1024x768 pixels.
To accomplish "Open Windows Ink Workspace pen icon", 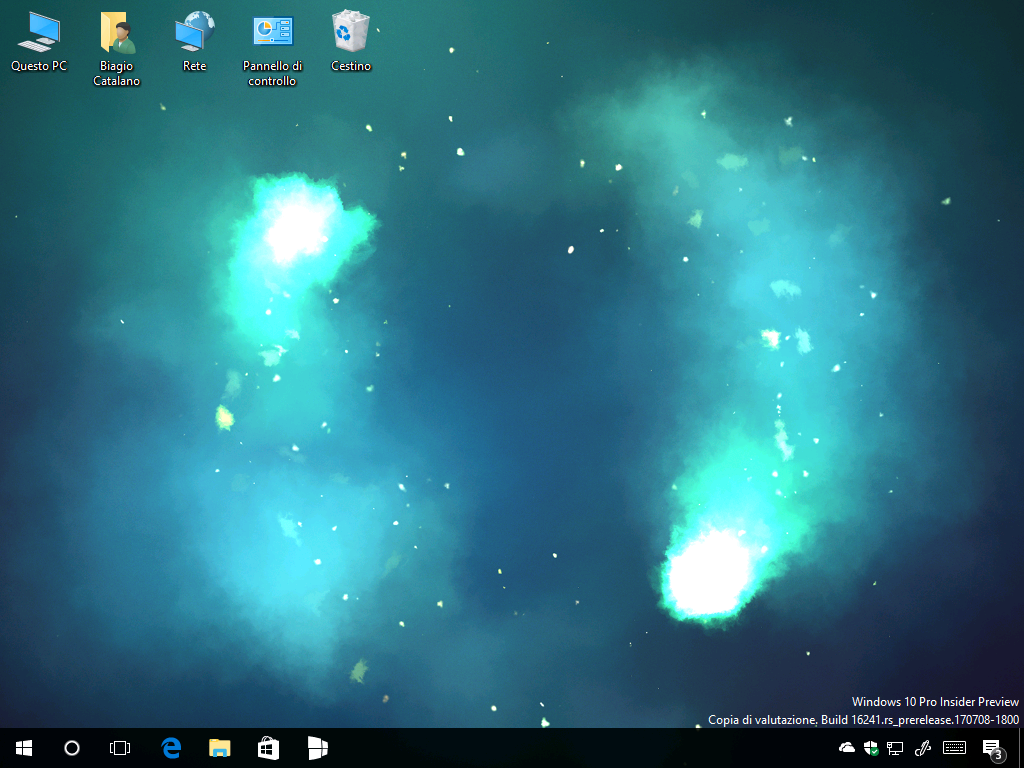I will point(923,748).
